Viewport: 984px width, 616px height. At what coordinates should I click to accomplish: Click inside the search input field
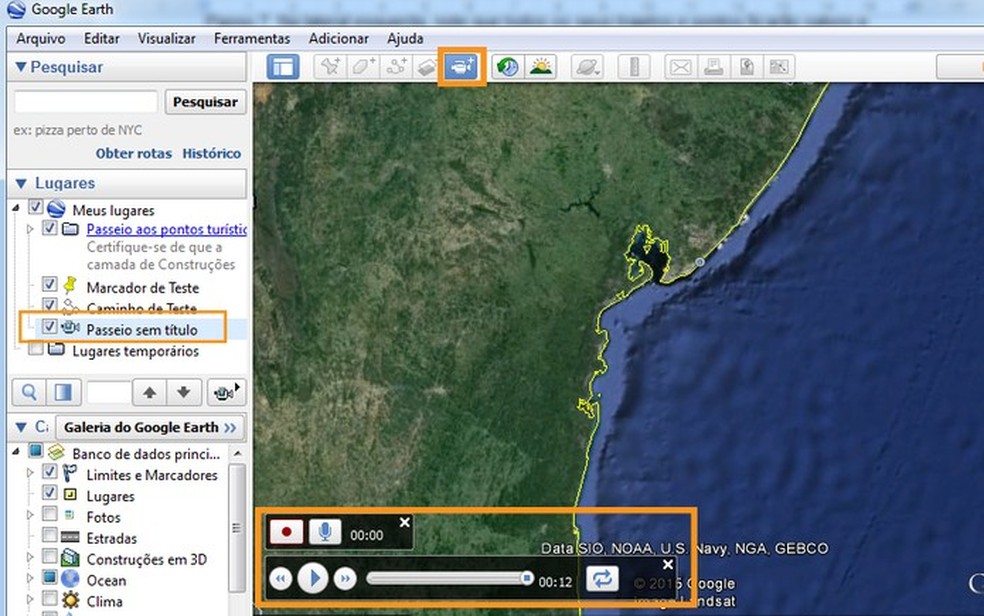click(85, 101)
